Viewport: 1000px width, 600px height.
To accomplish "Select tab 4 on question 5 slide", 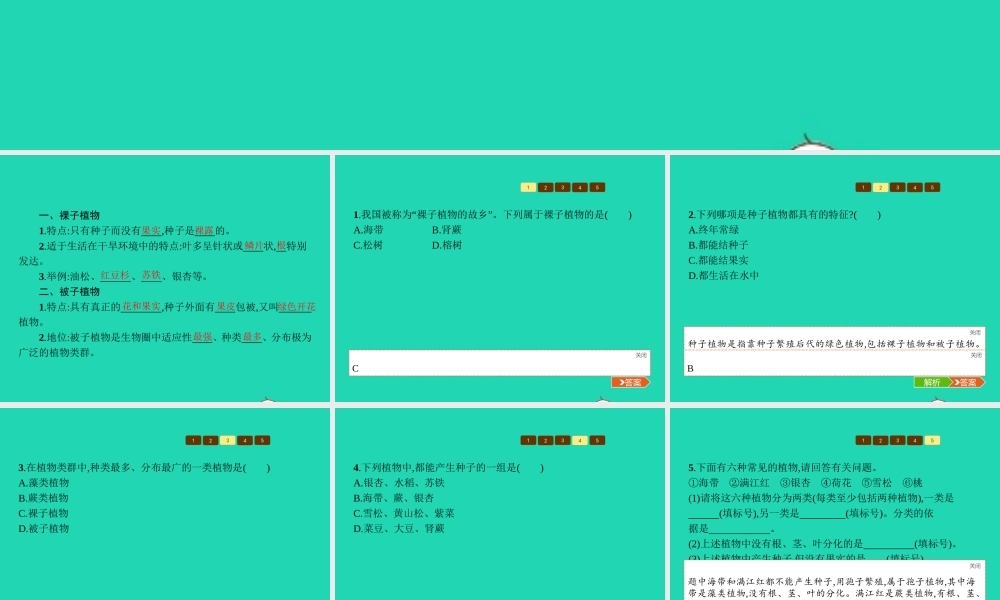I will pos(915,441).
